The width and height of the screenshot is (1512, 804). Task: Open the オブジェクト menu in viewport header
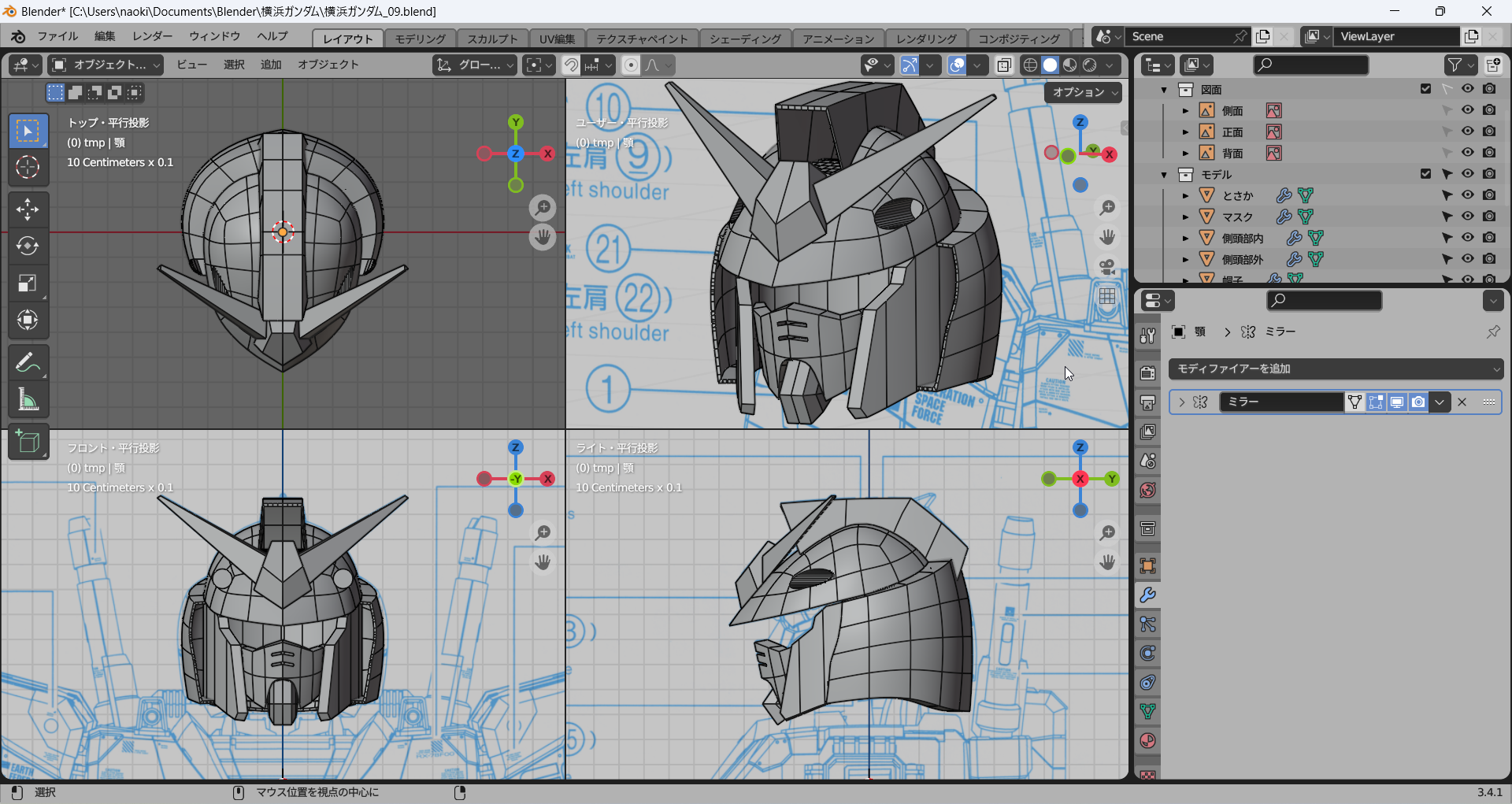click(x=328, y=65)
